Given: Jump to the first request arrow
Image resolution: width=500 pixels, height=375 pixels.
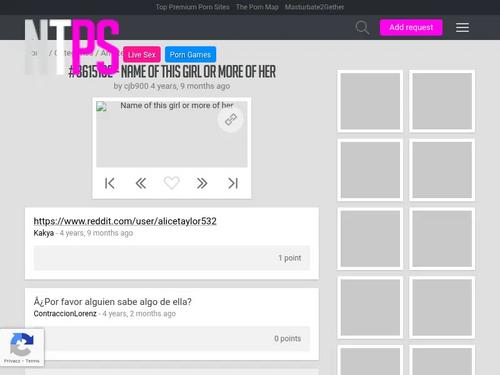Looking at the screenshot, I should click(x=110, y=183).
